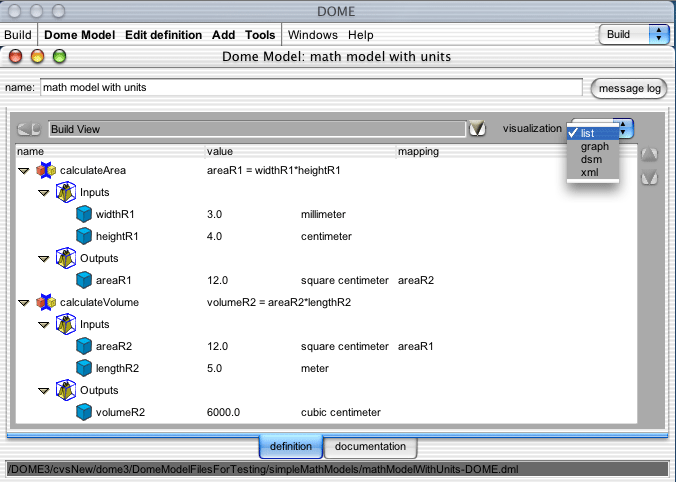676x482 pixels.
Task: Select the heightR1 parameter row
Action: (326, 236)
